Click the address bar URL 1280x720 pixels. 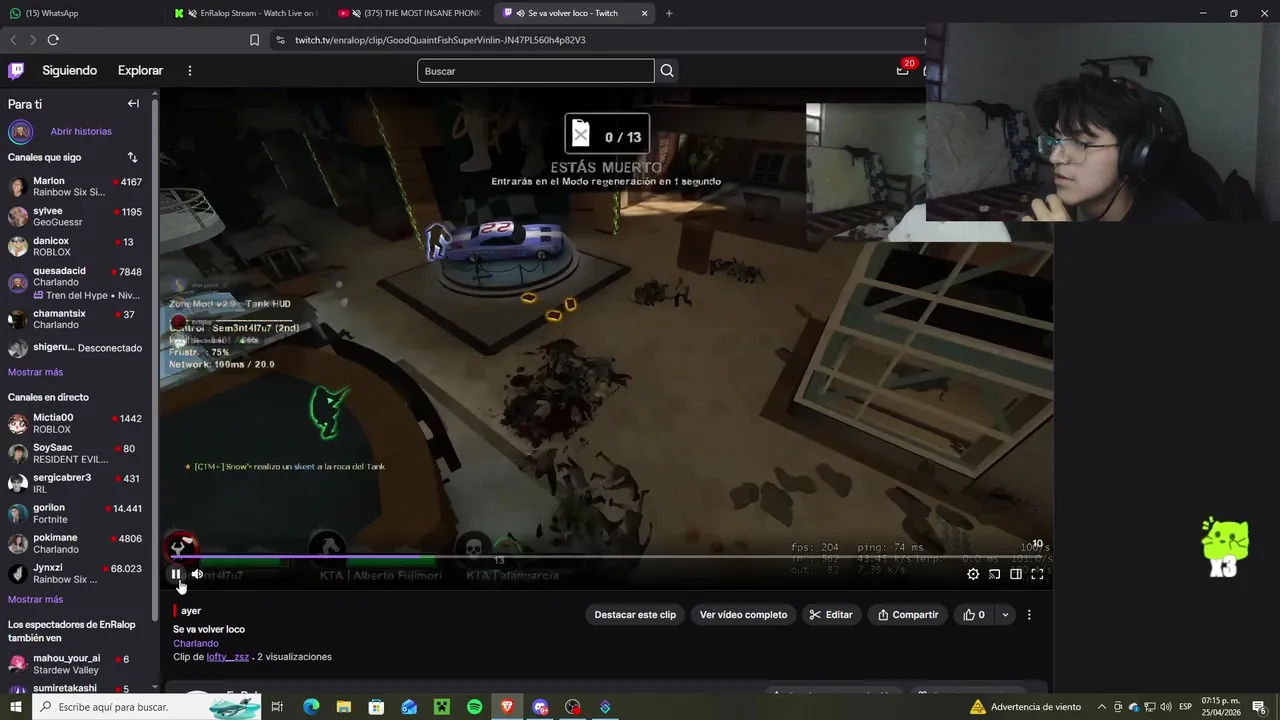(x=440, y=40)
